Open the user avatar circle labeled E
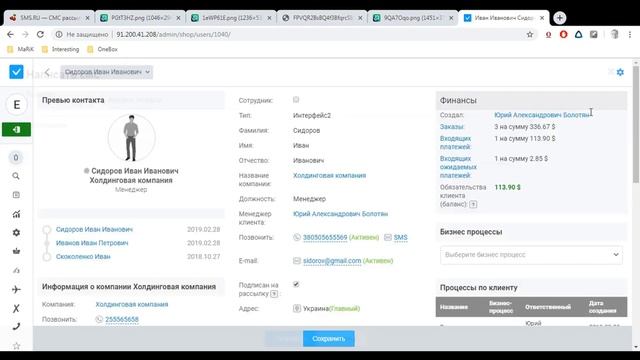 tap(16, 105)
